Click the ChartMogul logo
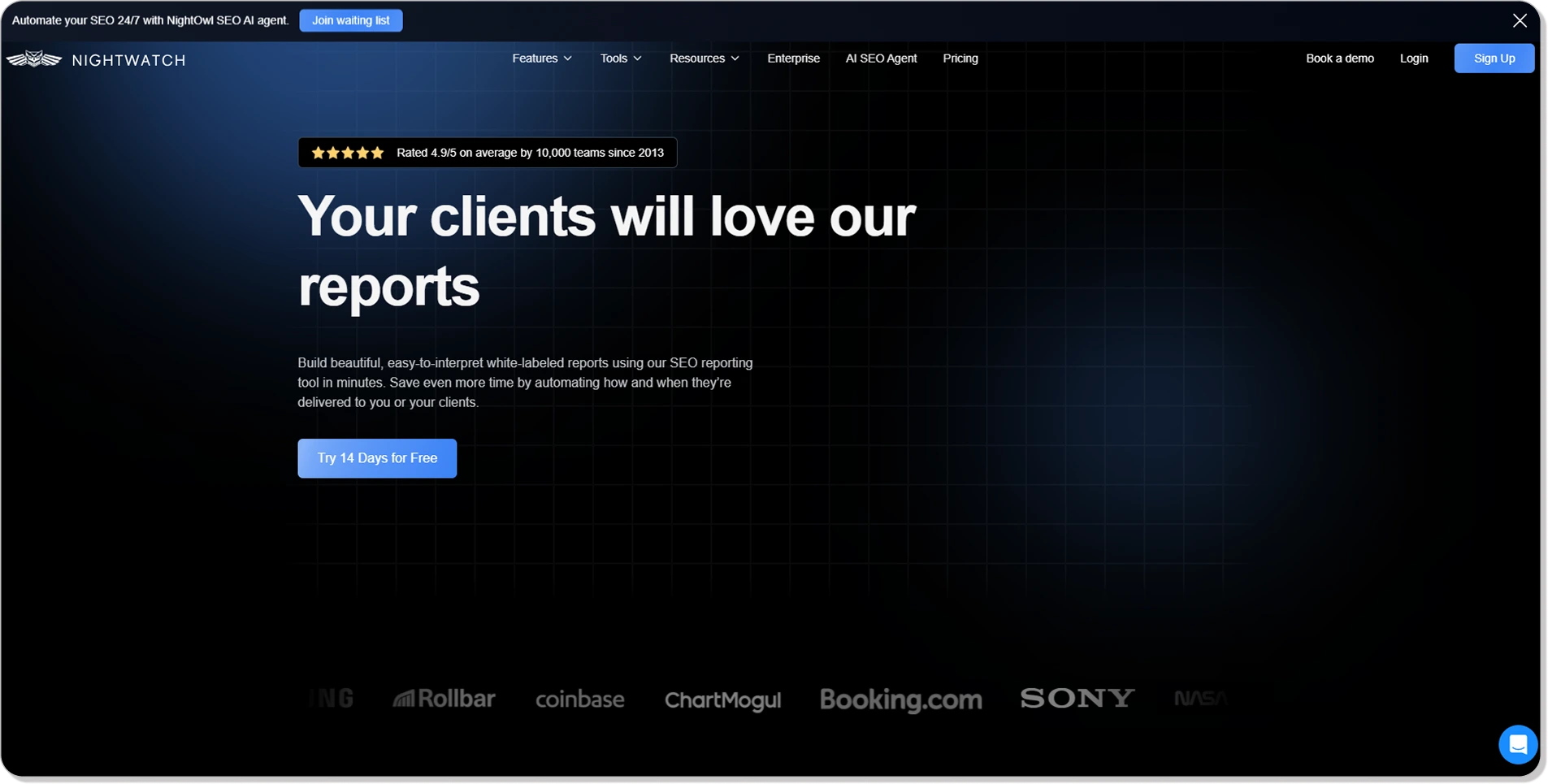The image size is (1548, 784). pyautogui.click(x=722, y=700)
